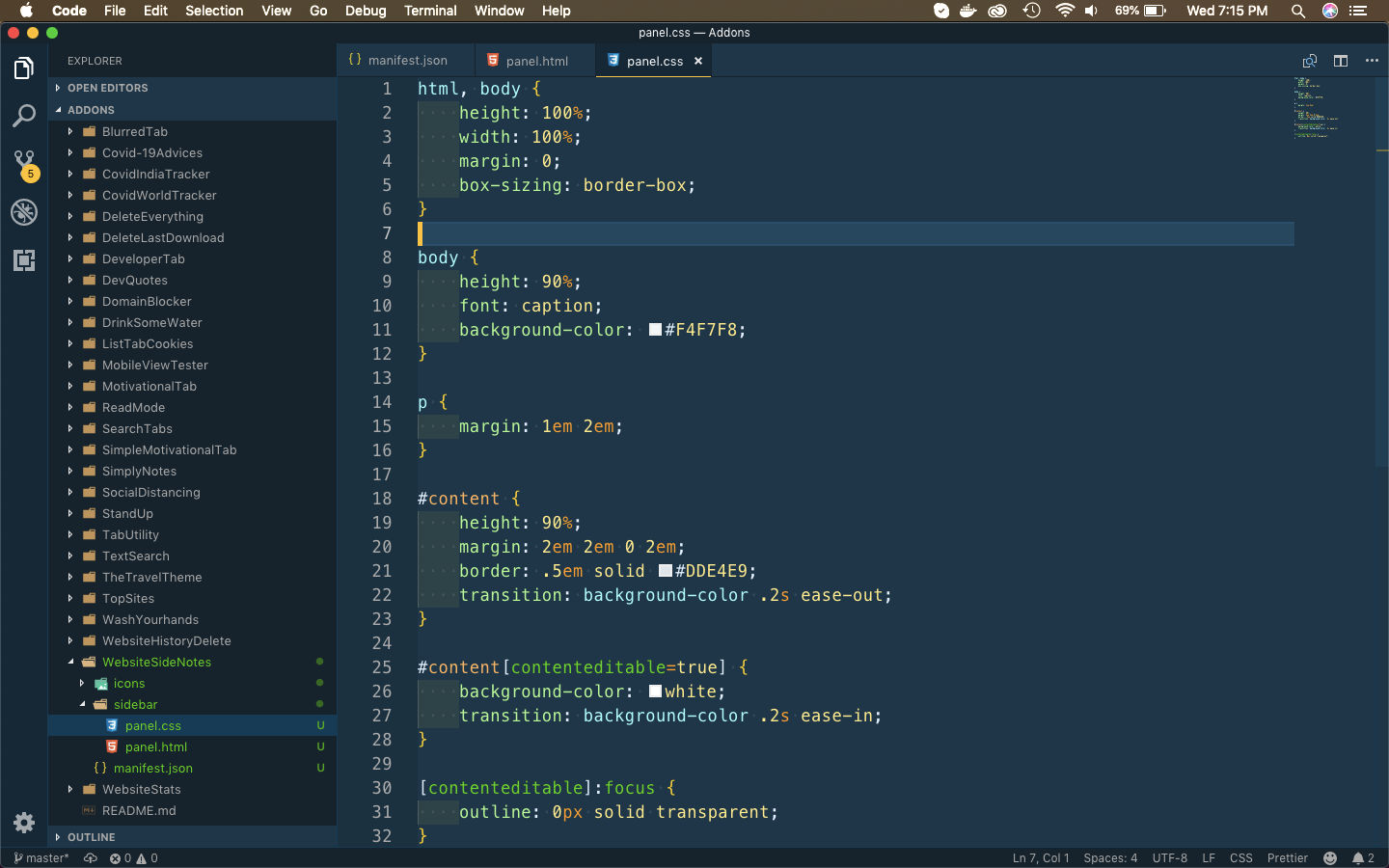Click the white color swatch on line 26

click(x=656, y=692)
